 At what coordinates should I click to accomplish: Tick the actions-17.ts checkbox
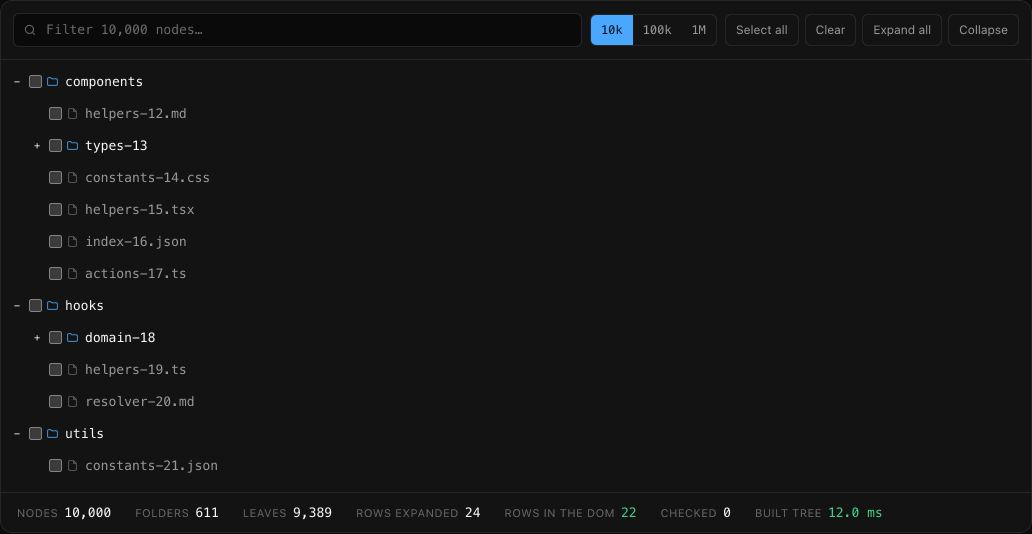pos(55,273)
